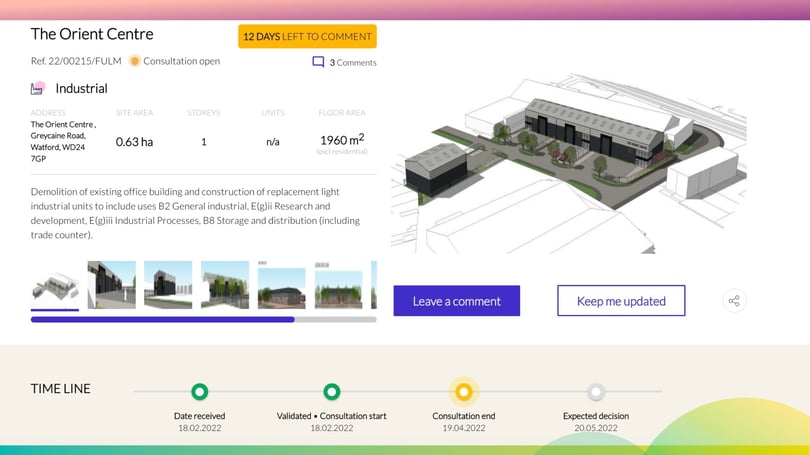The image size is (810, 455).
Task: Select the fourth thumbnail with trees and fence
Action: pyautogui.click(x=225, y=285)
